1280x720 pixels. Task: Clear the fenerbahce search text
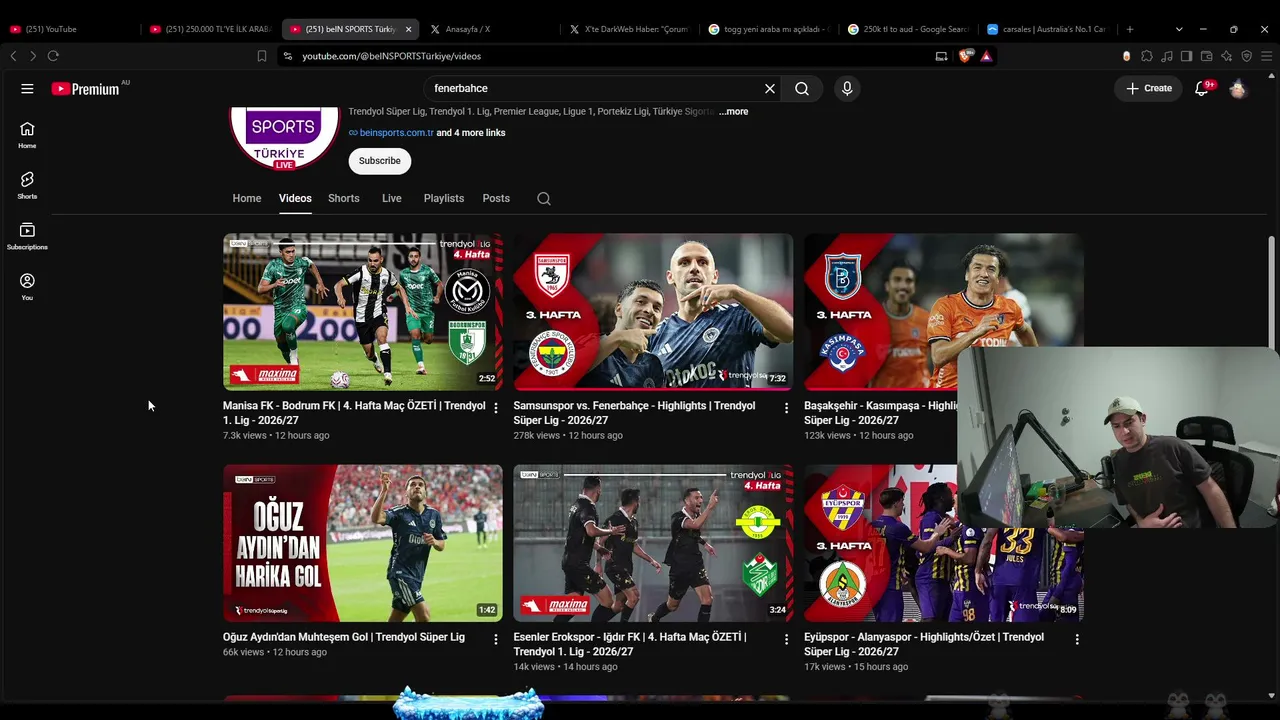tap(770, 88)
